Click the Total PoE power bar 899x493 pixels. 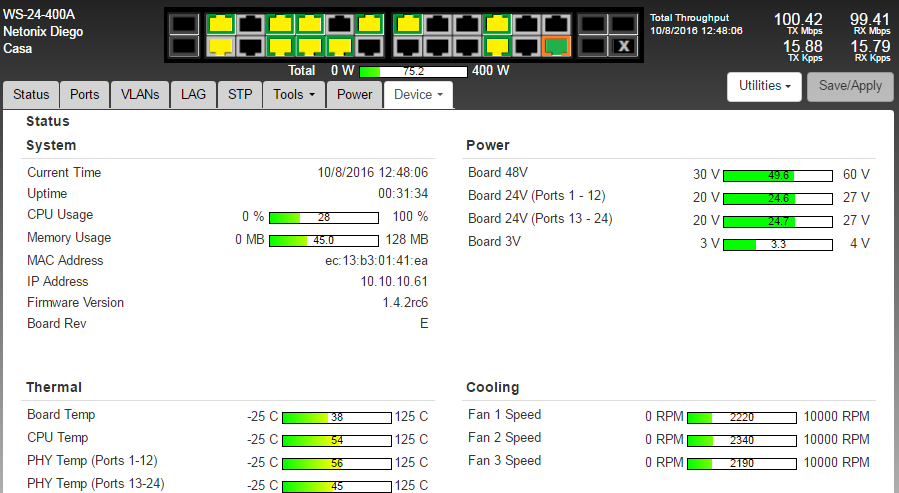point(413,71)
